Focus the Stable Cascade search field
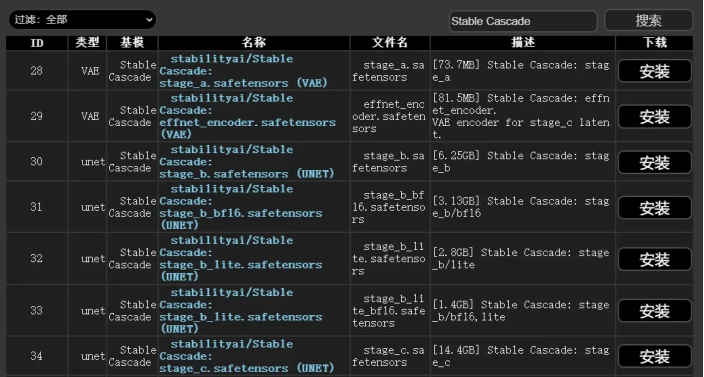The image size is (704, 377). [x=523, y=21]
